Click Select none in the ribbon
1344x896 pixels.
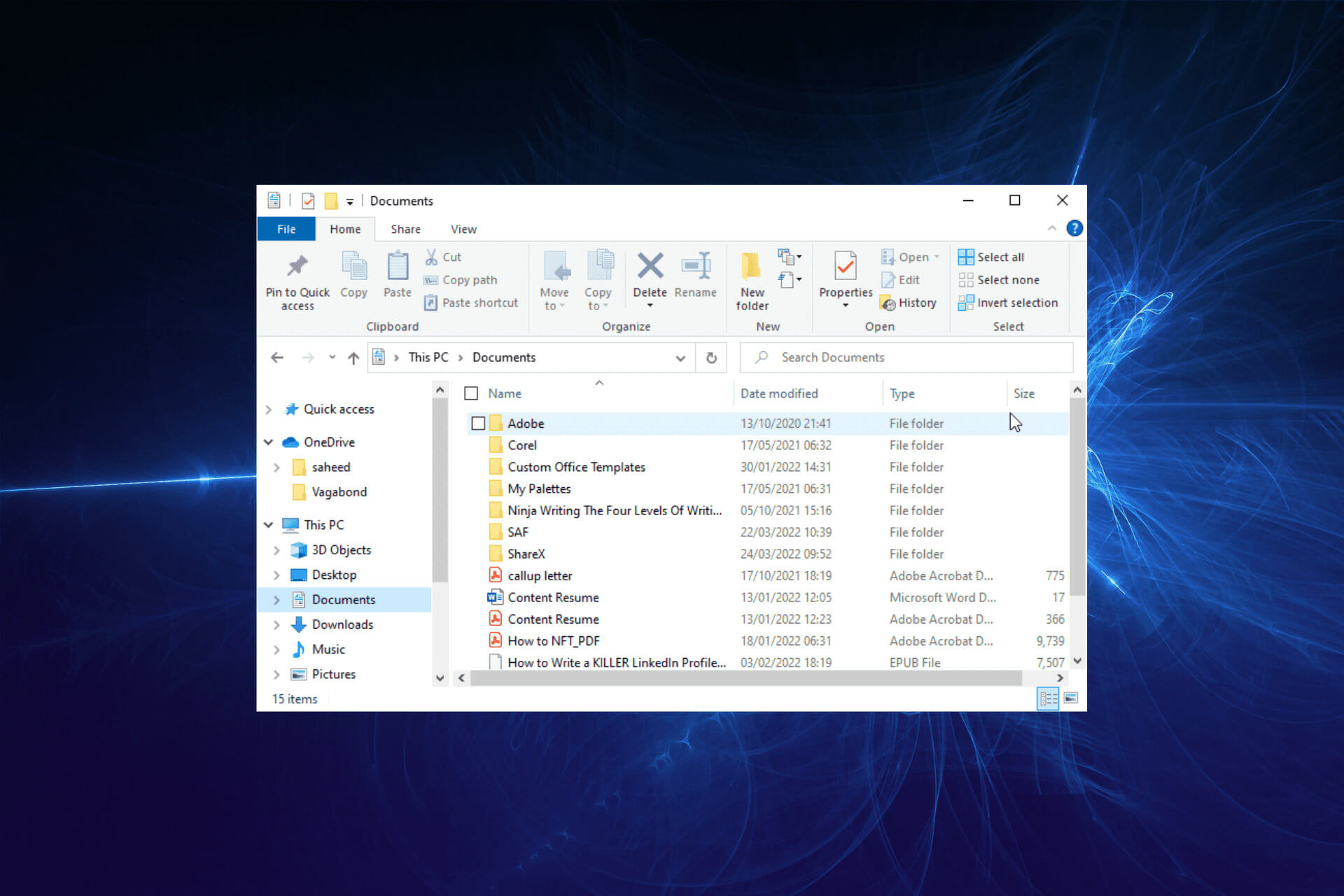pos(999,280)
